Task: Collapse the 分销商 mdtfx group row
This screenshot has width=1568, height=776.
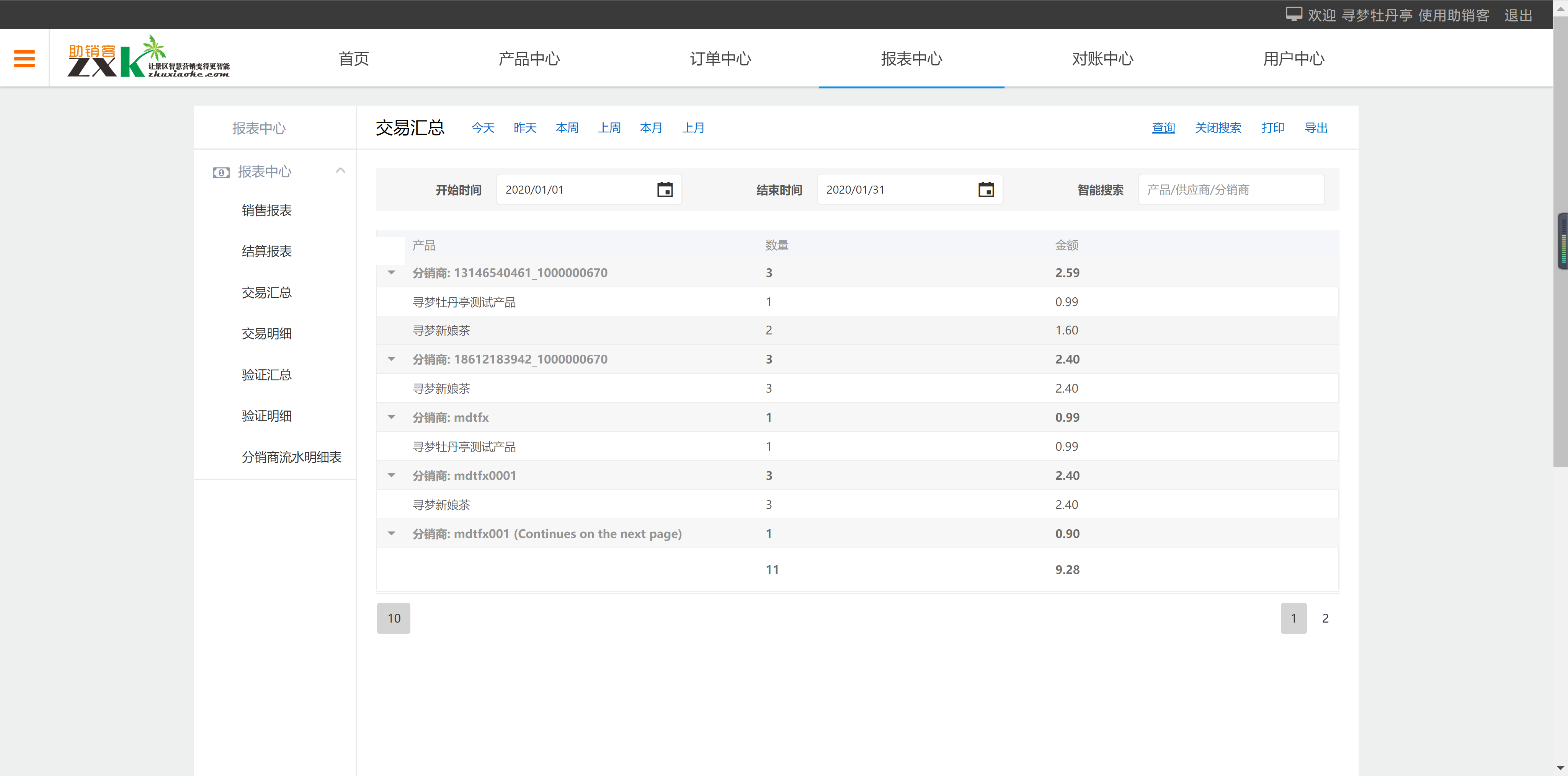Action: (x=391, y=417)
